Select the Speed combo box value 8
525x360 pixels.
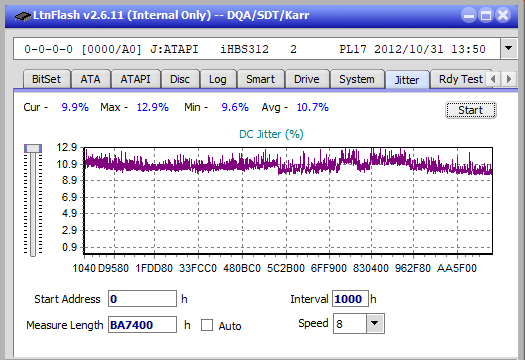(350, 324)
